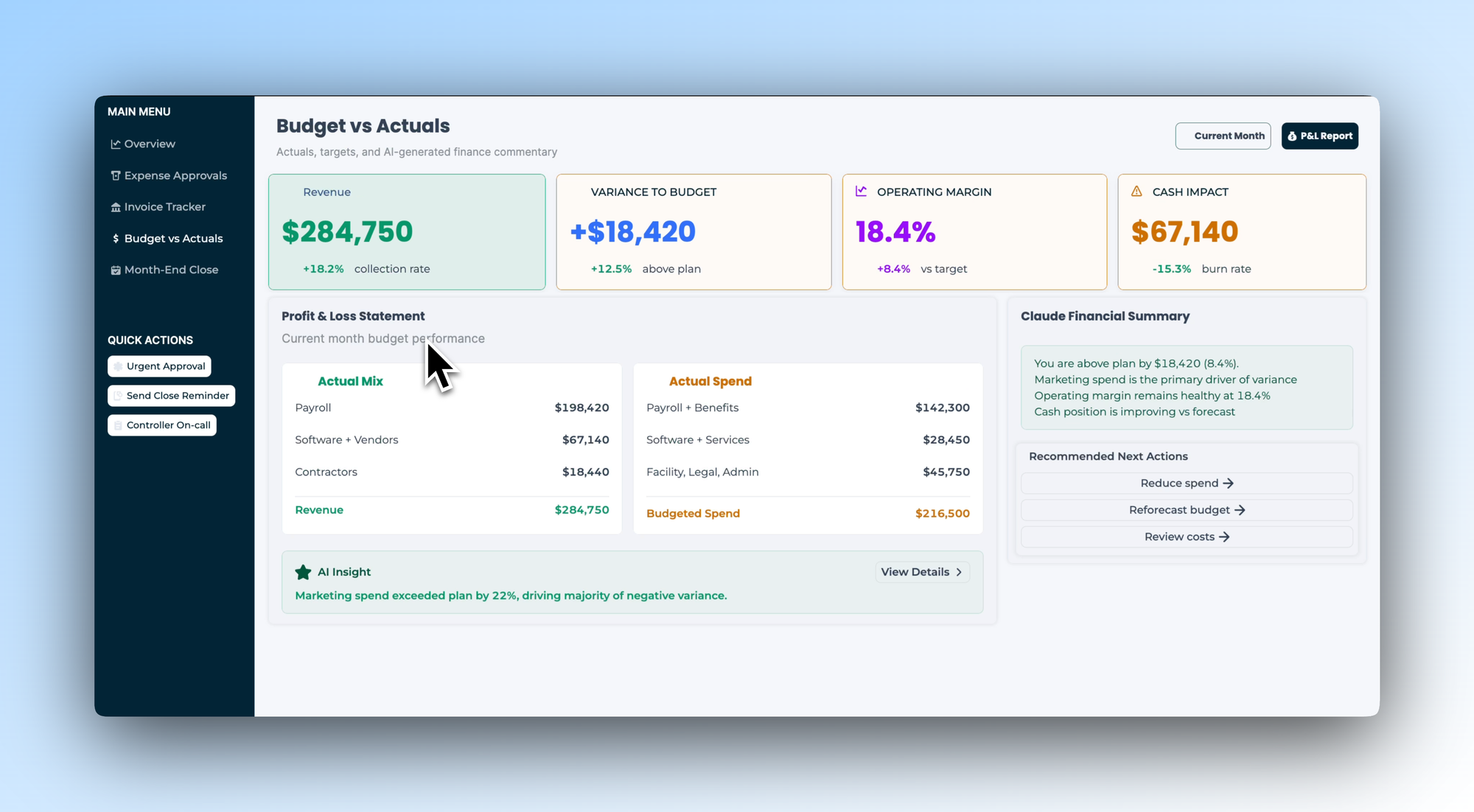Click the Software + Vendors row
This screenshot has width=1474, height=812.
(x=452, y=441)
